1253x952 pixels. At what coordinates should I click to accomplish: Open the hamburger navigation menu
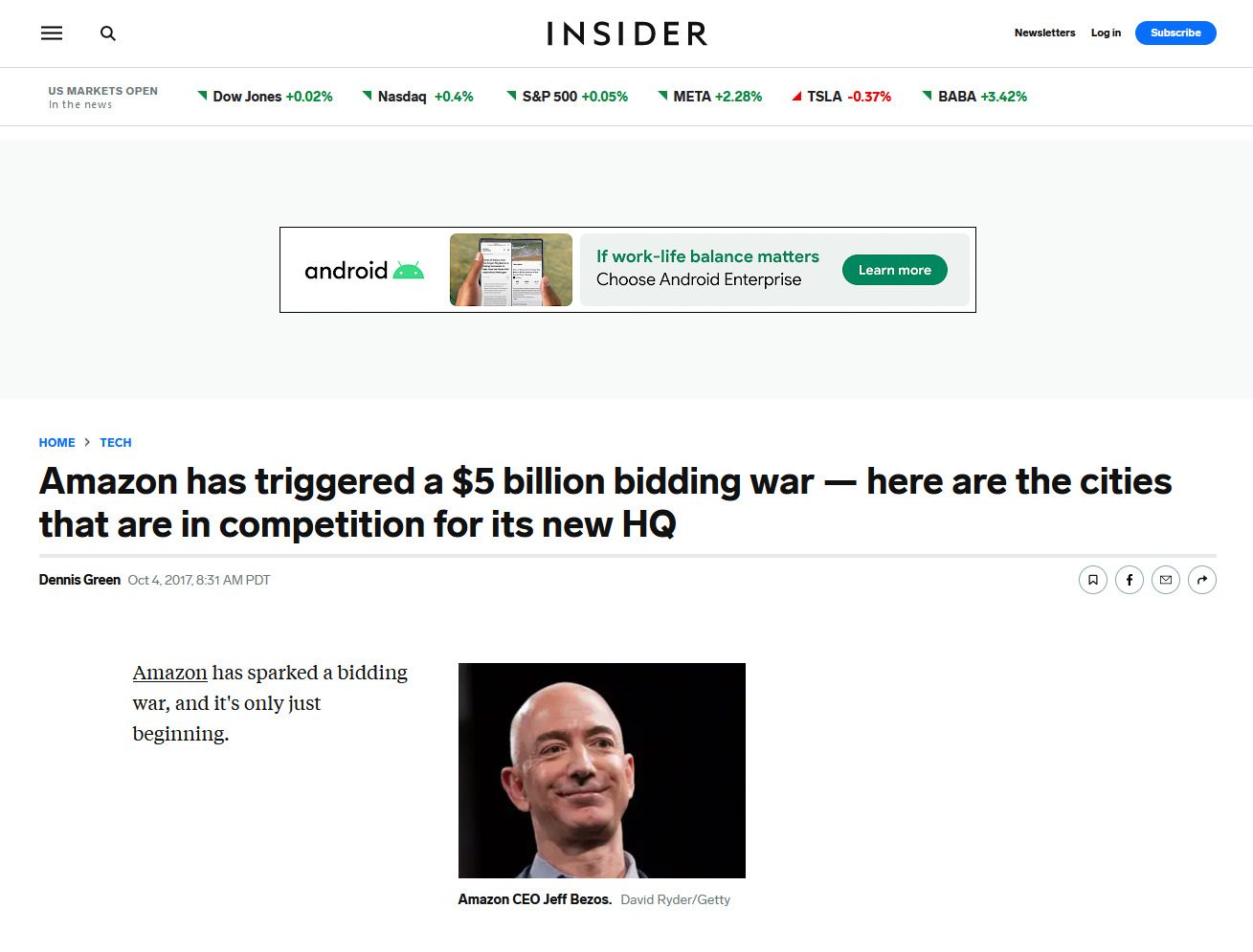52,33
